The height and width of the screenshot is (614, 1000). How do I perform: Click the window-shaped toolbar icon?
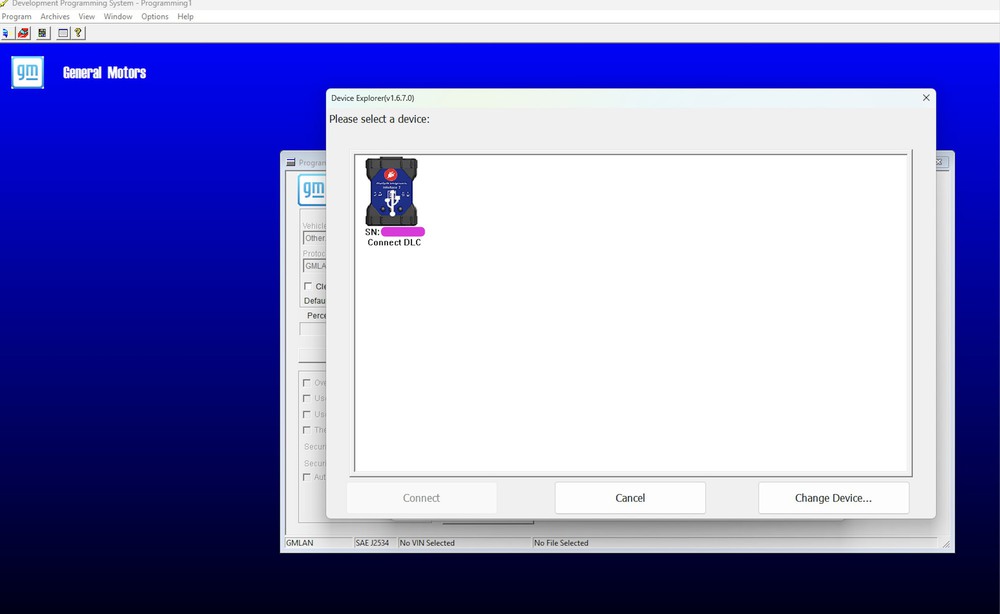62,33
